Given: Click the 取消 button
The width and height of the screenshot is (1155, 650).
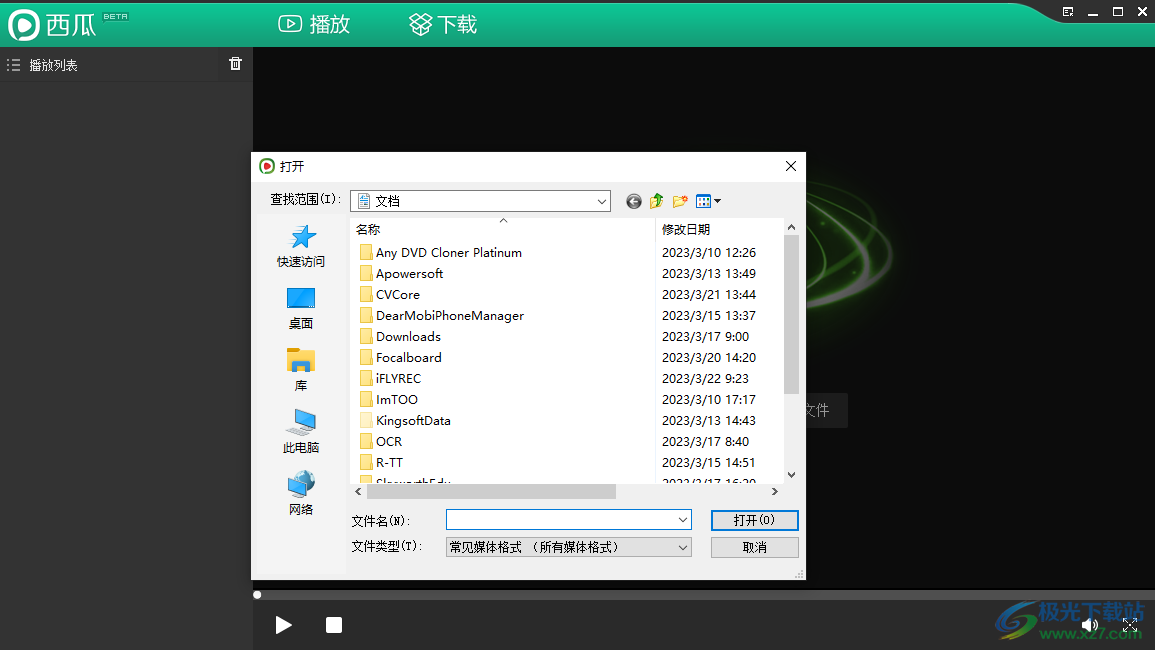Looking at the screenshot, I should coord(754,547).
